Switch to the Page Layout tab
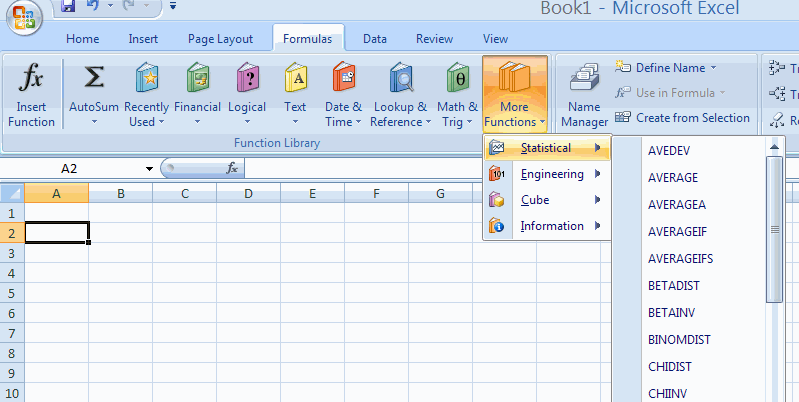Image resolution: width=799 pixels, height=402 pixels. (x=220, y=39)
